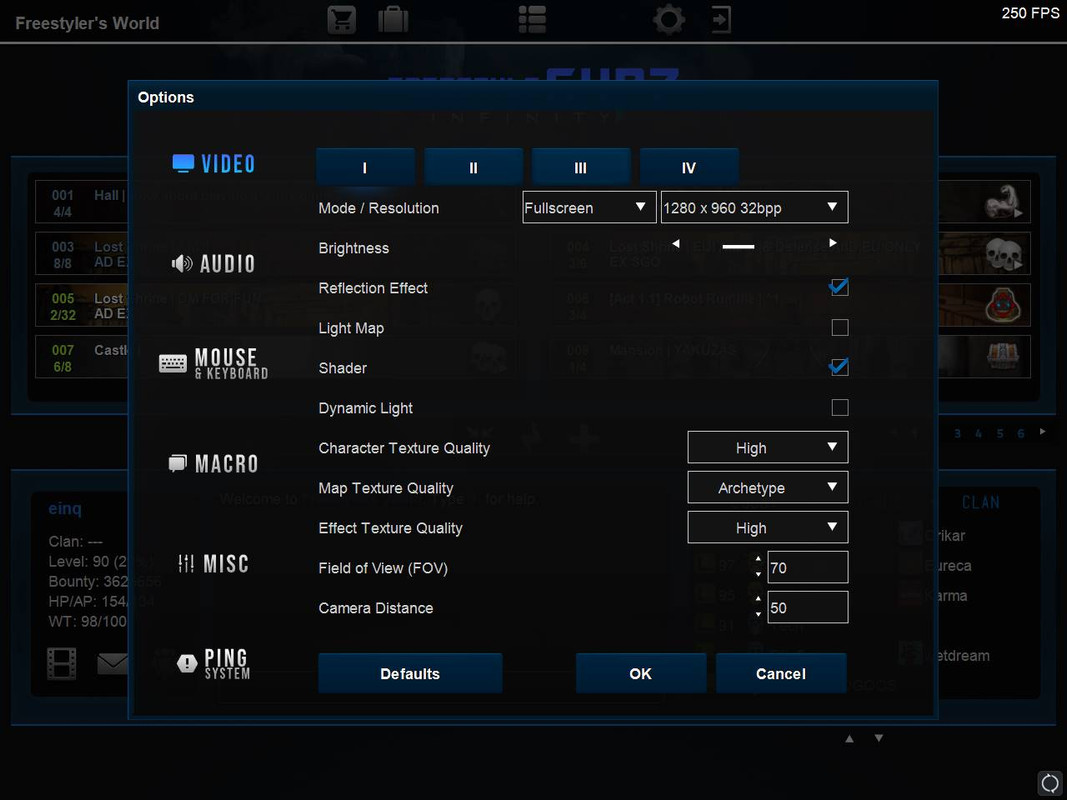The width and height of the screenshot is (1067, 800).
Task: Select lobby room 003 row
Action: (x=82, y=253)
